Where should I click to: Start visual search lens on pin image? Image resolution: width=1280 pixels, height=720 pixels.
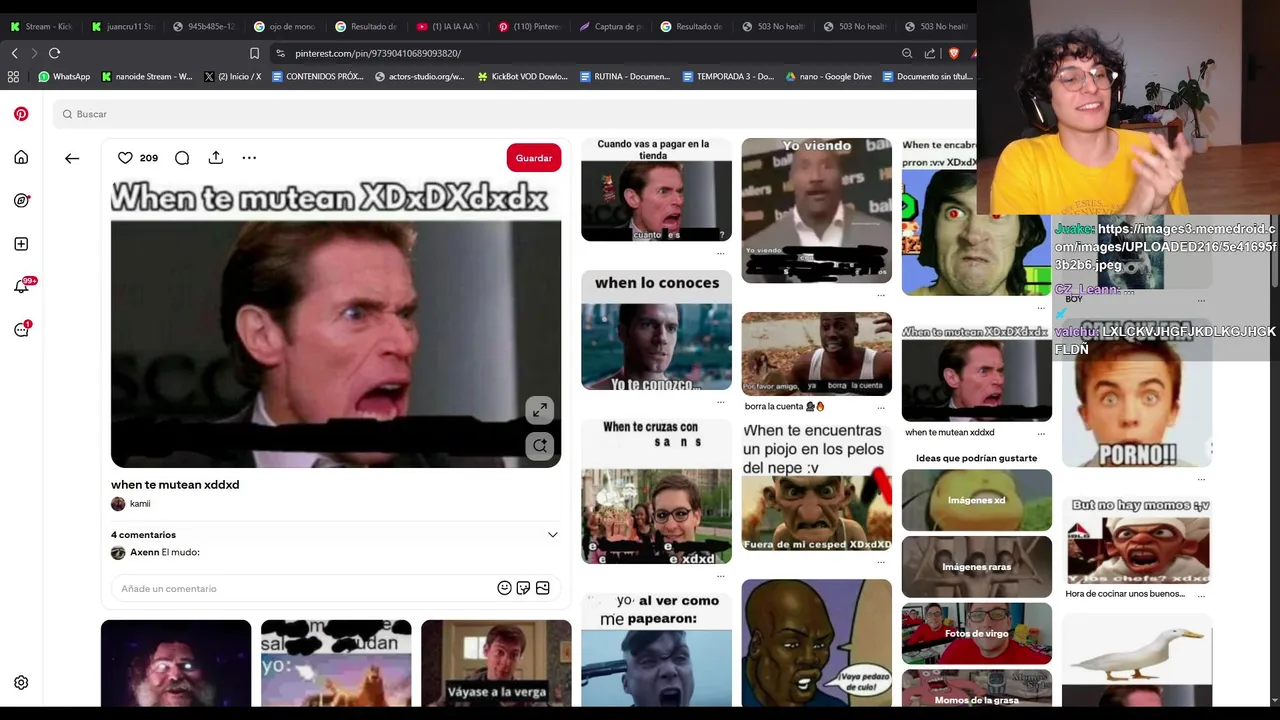(x=540, y=446)
